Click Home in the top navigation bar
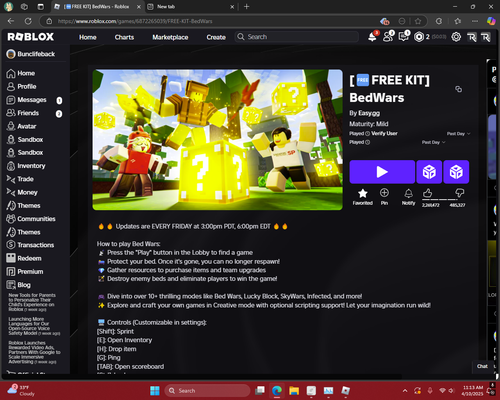 [x=88, y=37]
